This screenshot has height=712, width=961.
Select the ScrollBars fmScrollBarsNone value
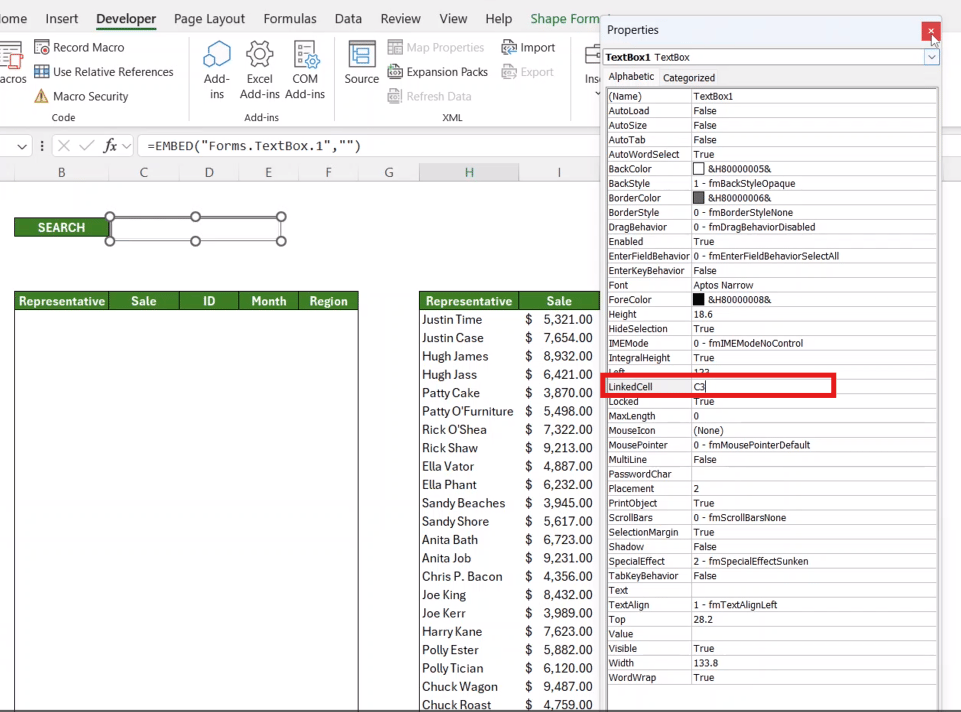point(740,518)
